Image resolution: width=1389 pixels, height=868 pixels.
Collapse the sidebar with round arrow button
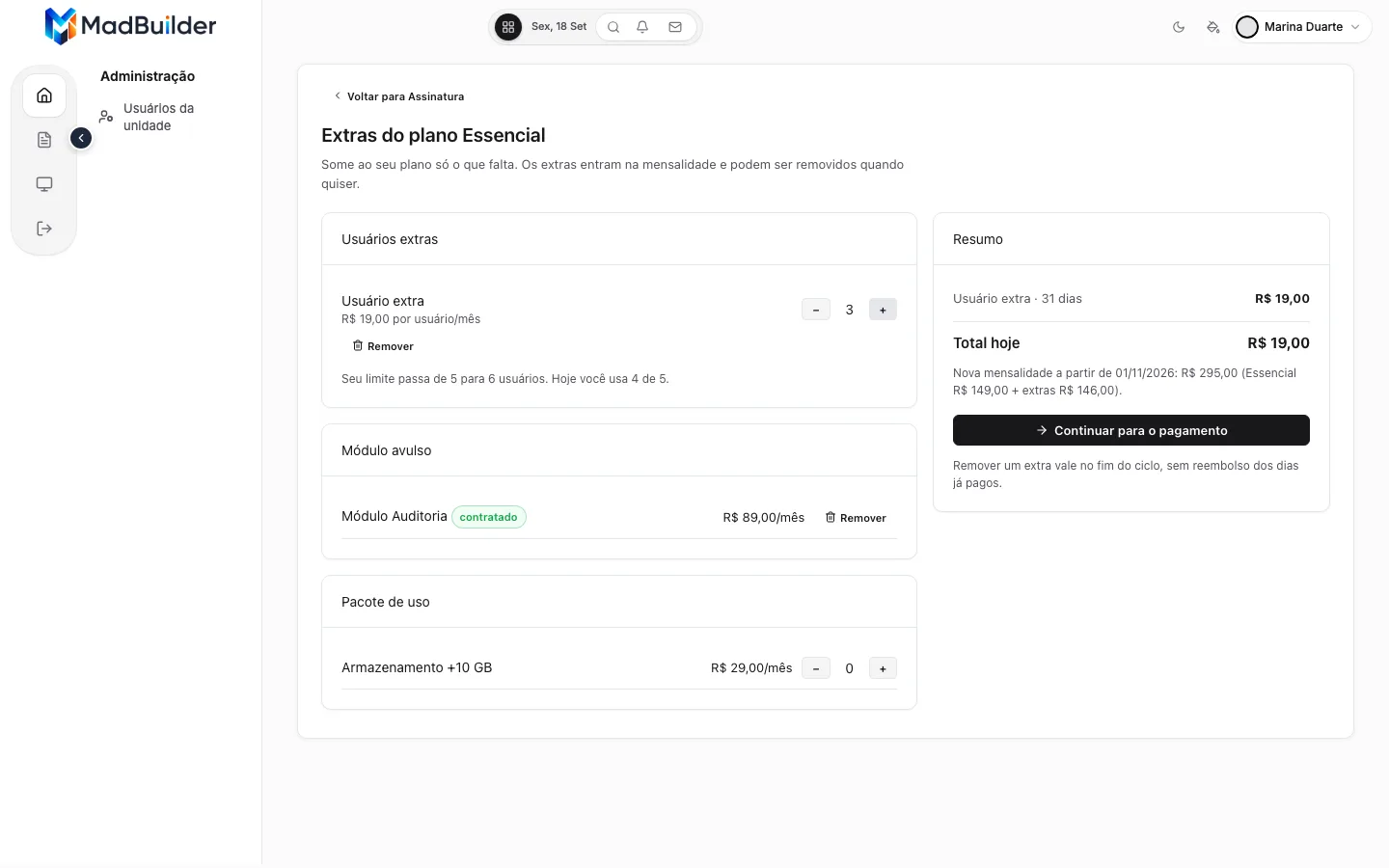81,138
